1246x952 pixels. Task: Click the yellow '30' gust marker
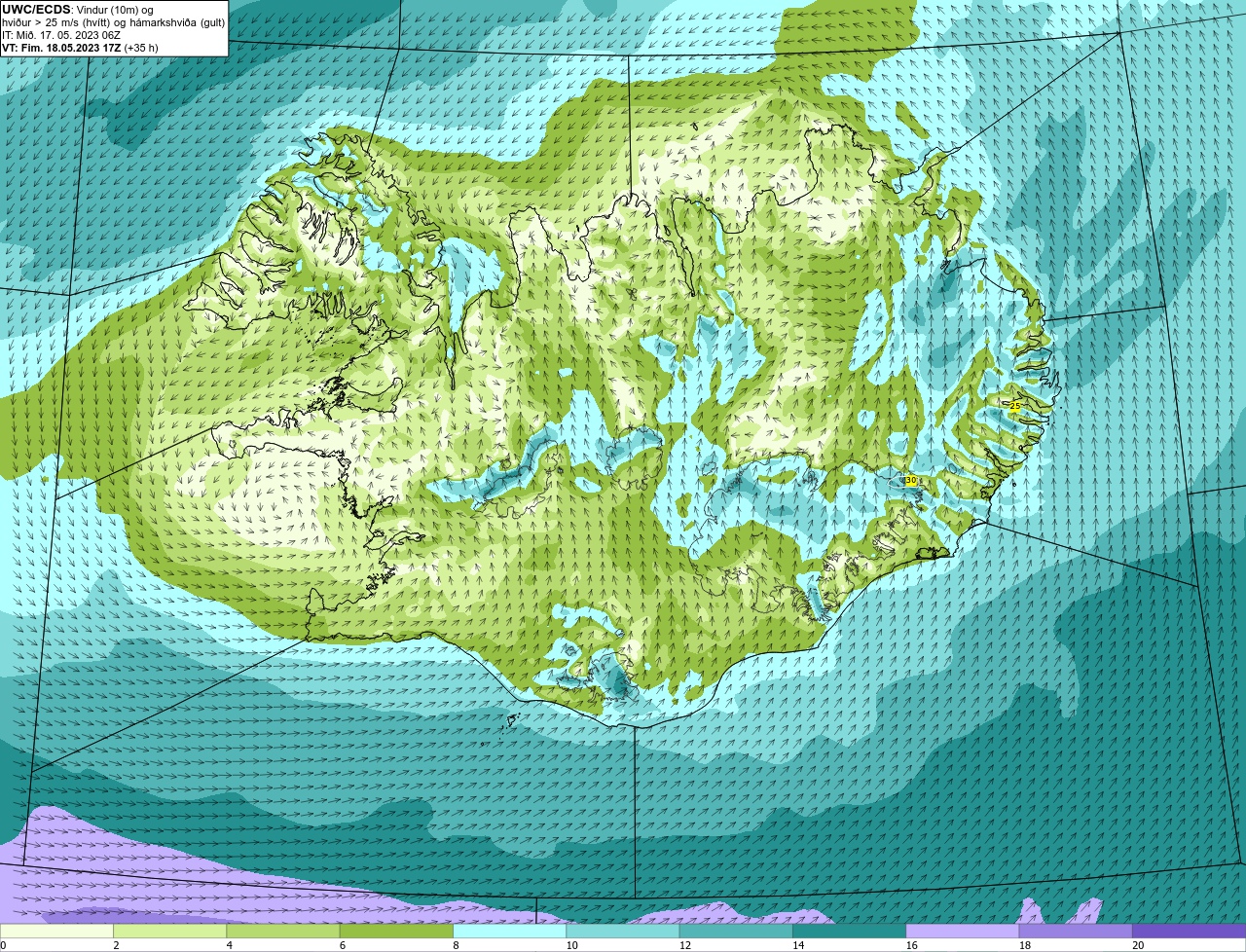click(x=910, y=481)
